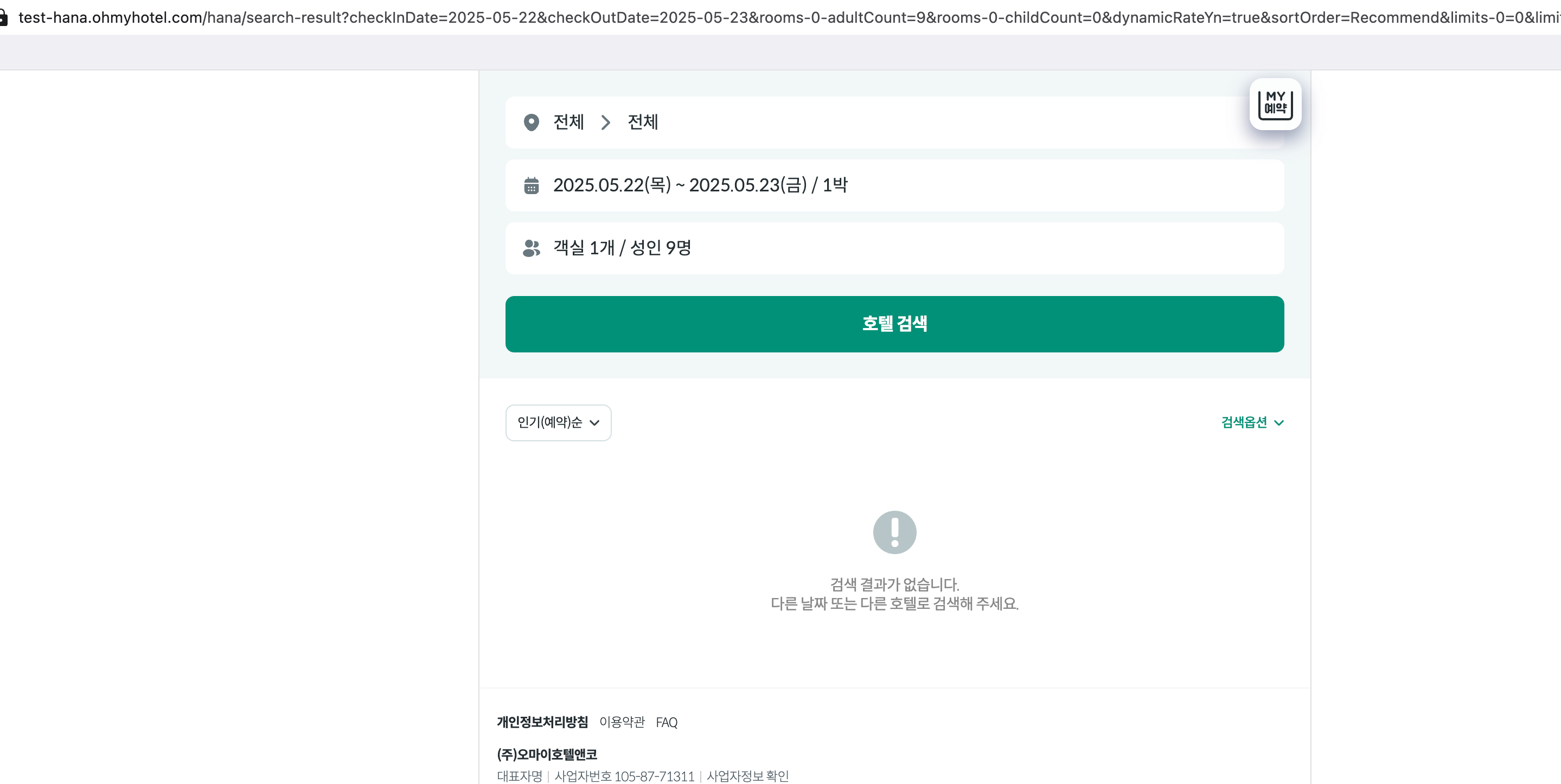
Task: Open the 인기(예약)순 sort dropdown
Action: pyautogui.click(x=558, y=422)
